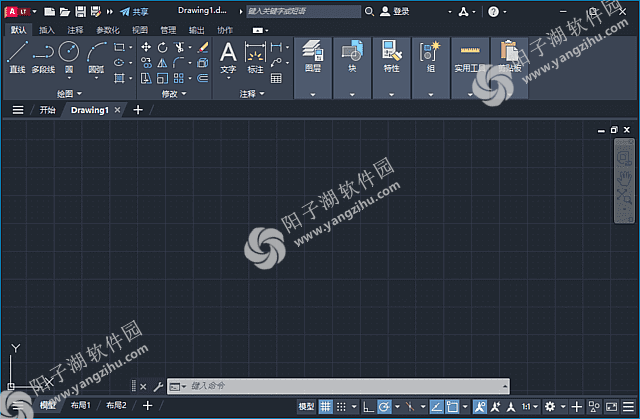Switch to the 插入 ribbon tab
The width and height of the screenshot is (640, 419).
[47, 30]
